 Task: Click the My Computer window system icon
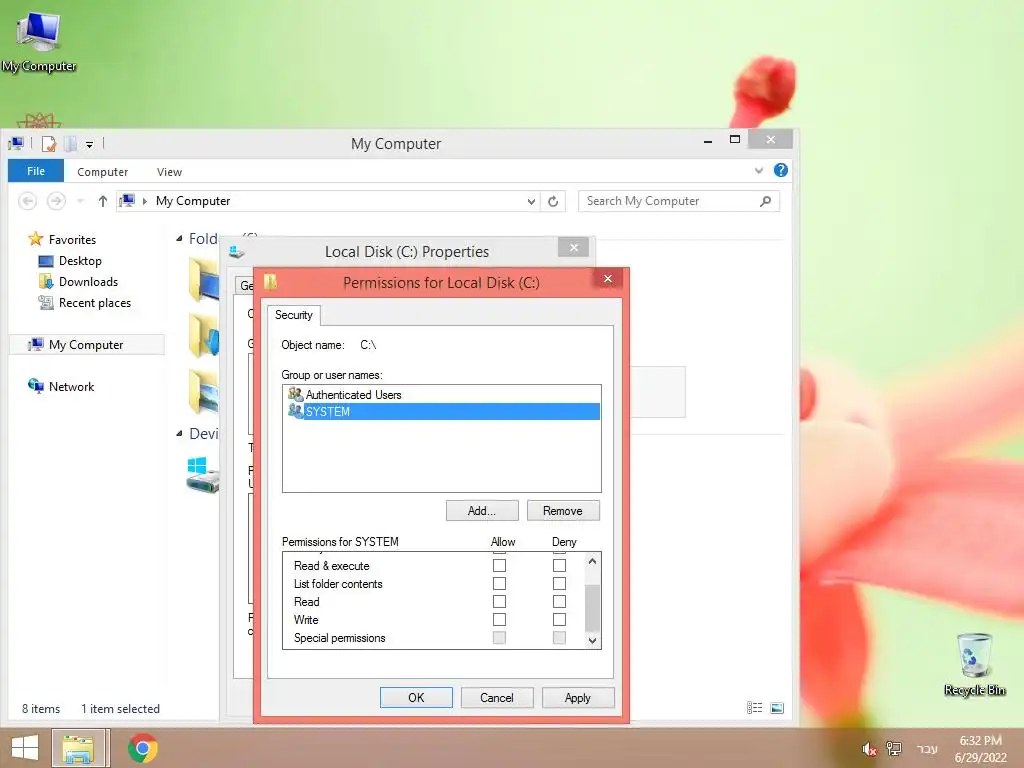[17, 144]
